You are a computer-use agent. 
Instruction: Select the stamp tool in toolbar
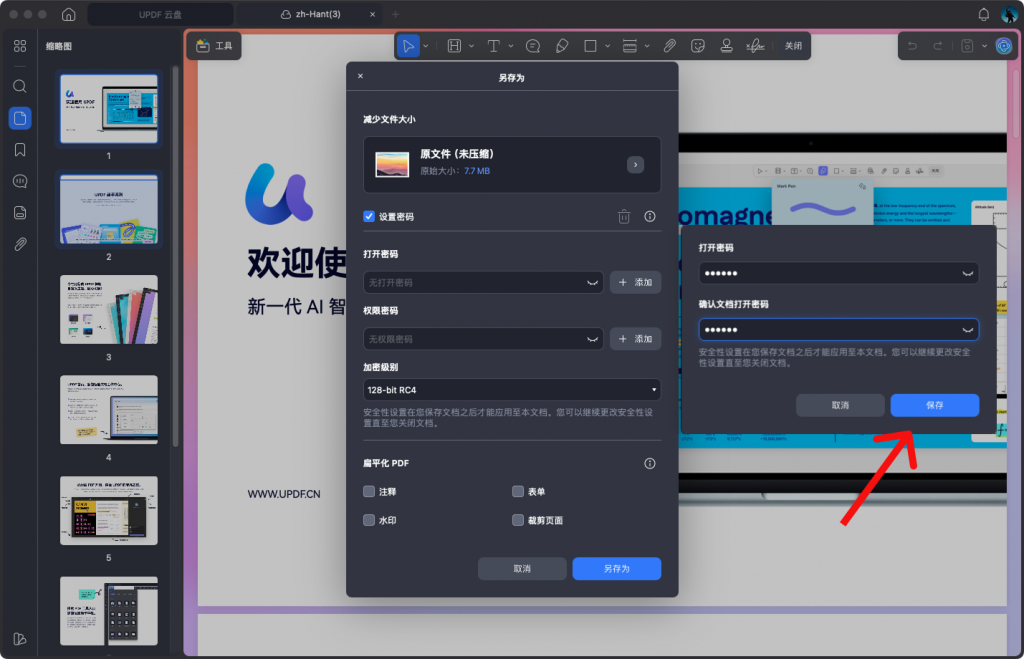pos(726,46)
